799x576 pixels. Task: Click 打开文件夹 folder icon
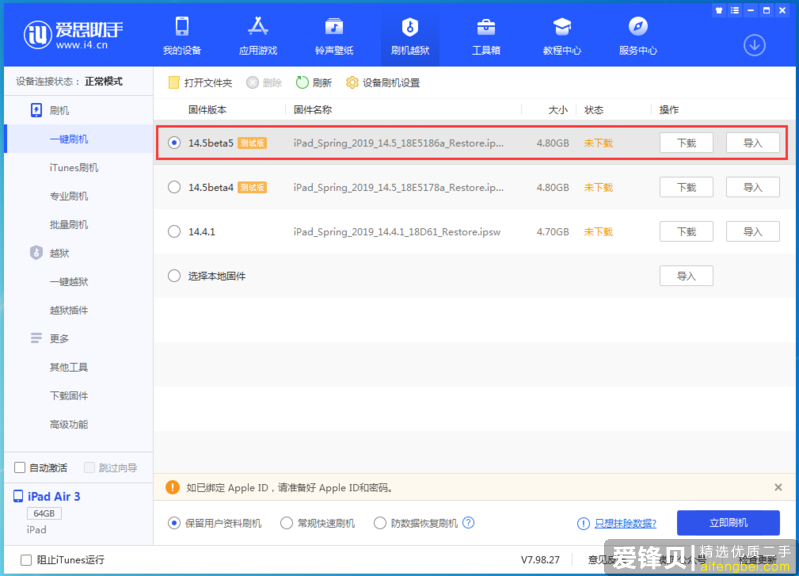174,83
